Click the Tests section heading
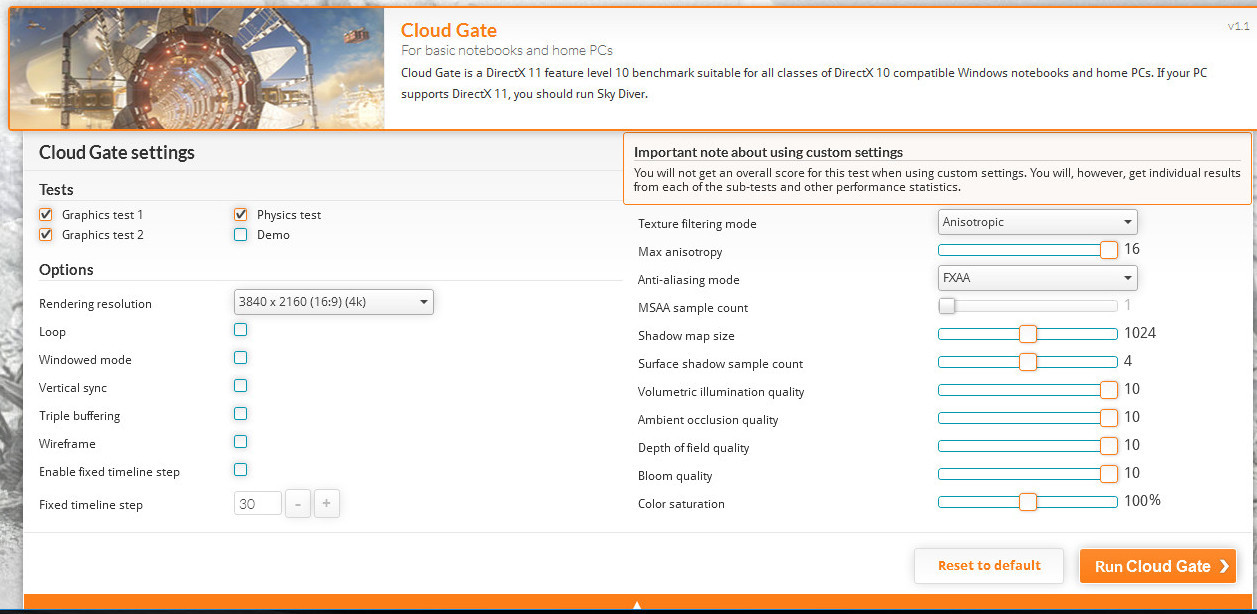This screenshot has height=614, width=1257. click(x=56, y=190)
